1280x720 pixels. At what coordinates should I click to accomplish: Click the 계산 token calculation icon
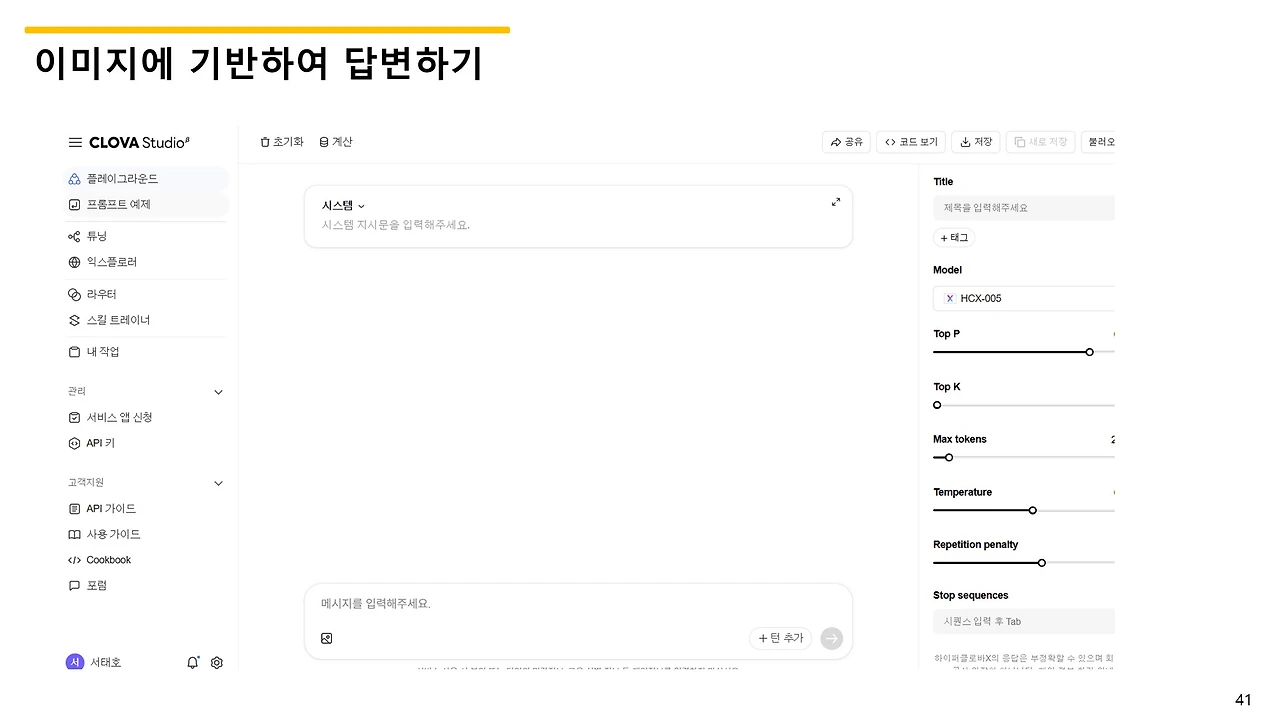point(324,141)
